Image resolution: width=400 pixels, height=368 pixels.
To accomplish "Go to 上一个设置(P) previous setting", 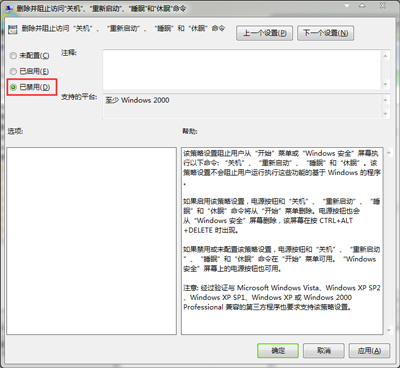I will click(x=265, y=33).
